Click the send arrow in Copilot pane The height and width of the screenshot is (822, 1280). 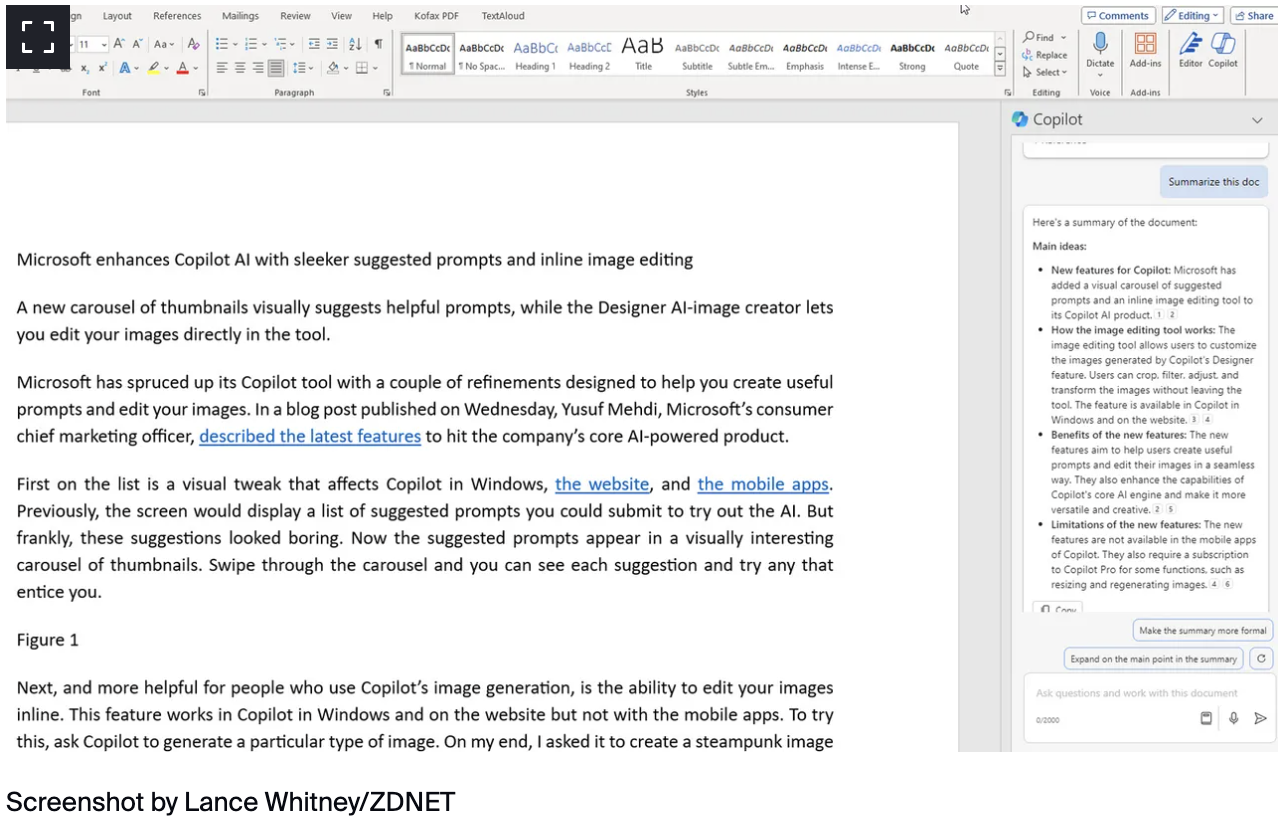pyautogui.click(x=1261, y=718)
